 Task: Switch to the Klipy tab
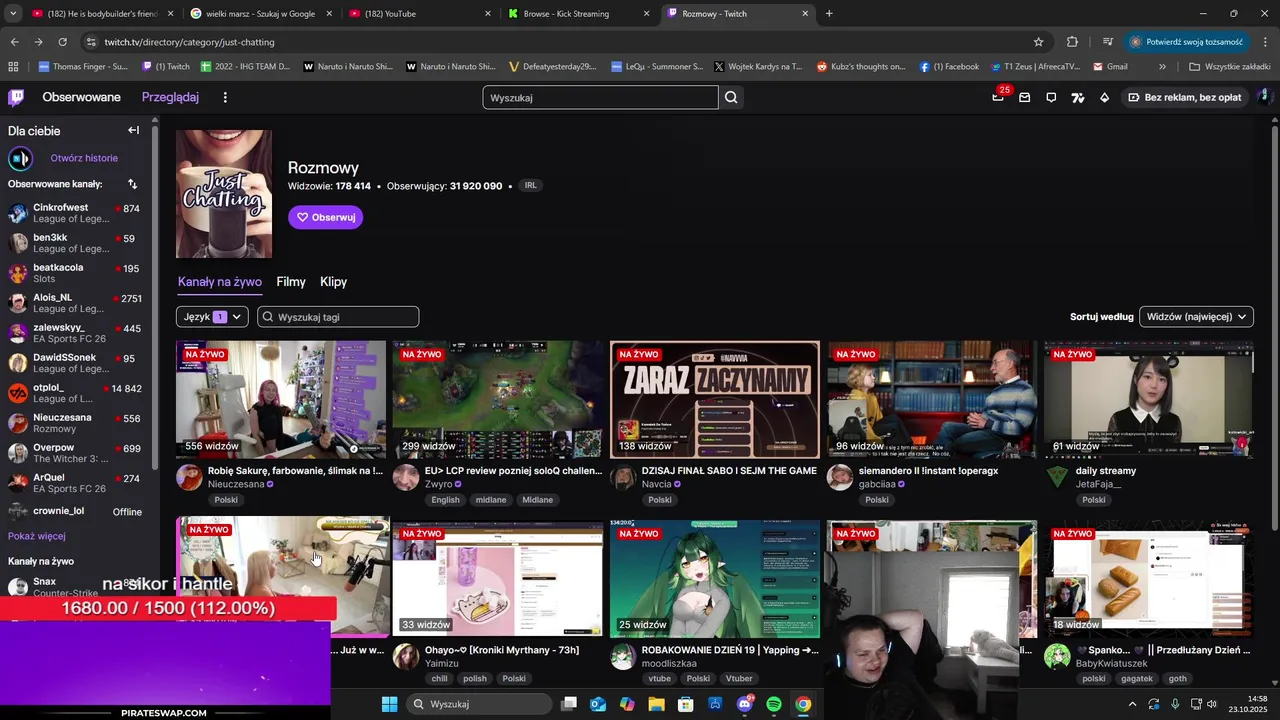[x=333, y=282]
